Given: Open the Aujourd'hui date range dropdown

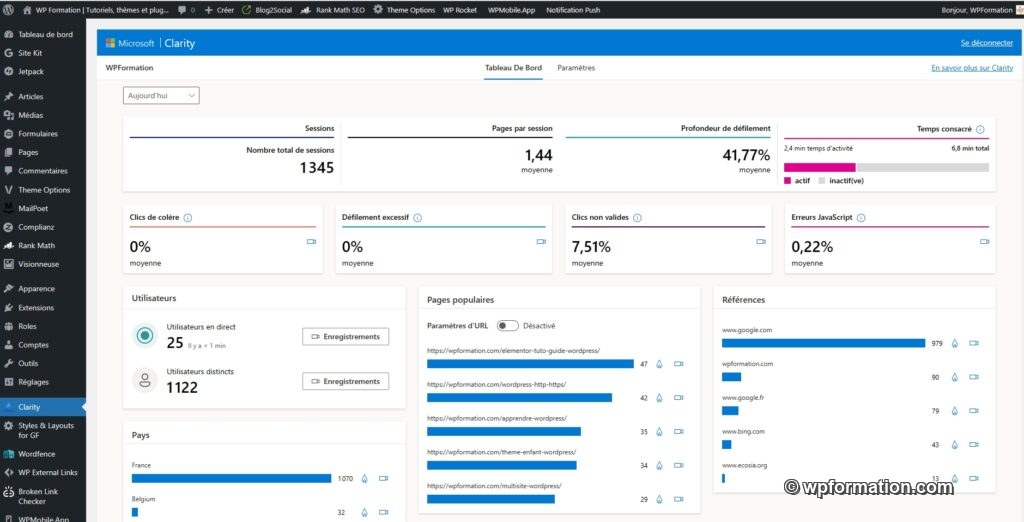Looking at the screenshot, I should (161, 95).
